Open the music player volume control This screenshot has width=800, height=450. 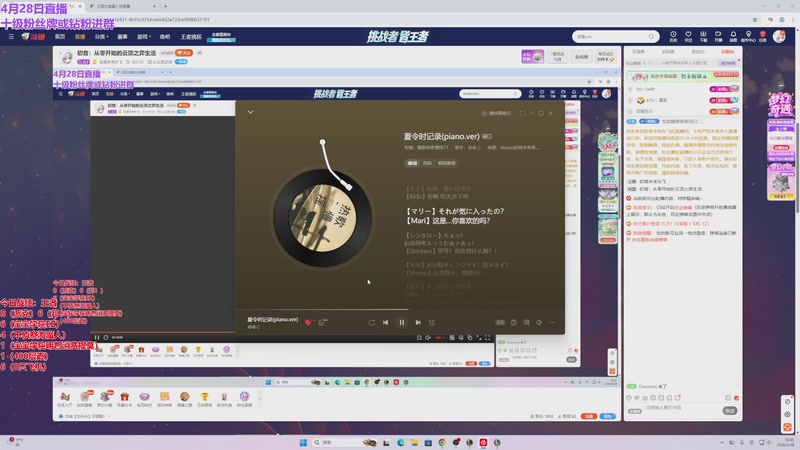coord(539,322)
